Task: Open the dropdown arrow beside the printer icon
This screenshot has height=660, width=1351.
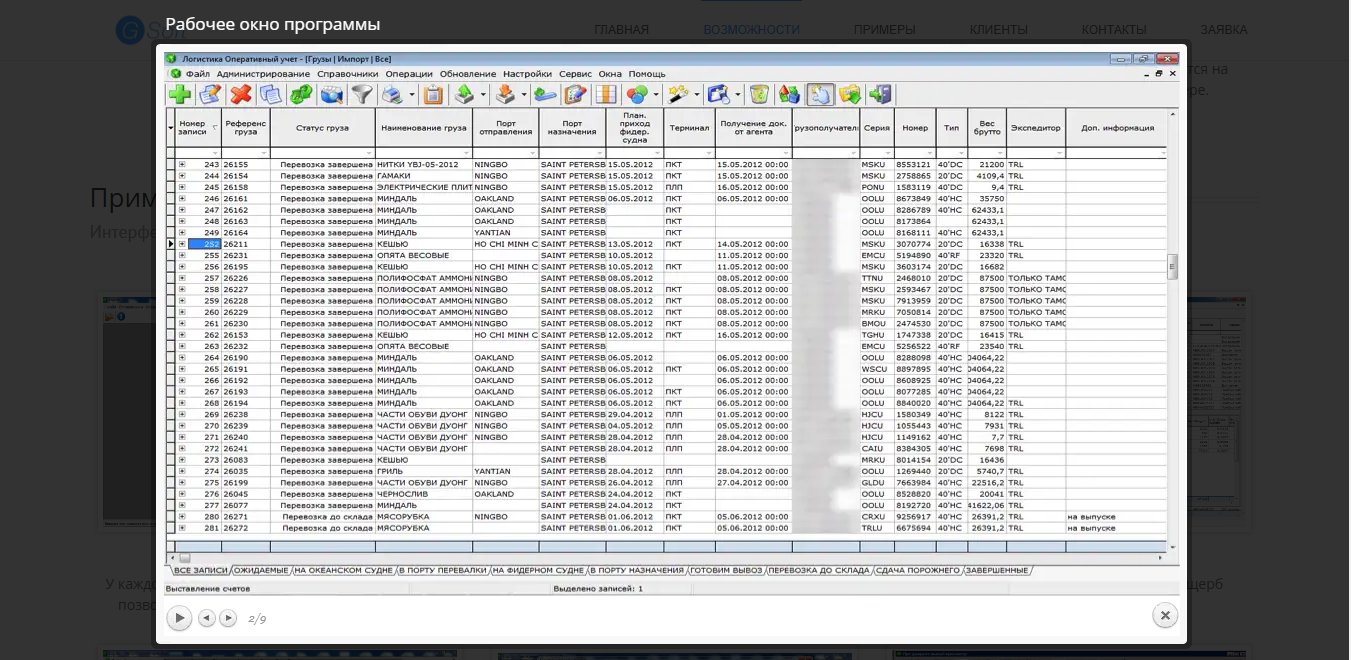Action: tap(410, 95)
